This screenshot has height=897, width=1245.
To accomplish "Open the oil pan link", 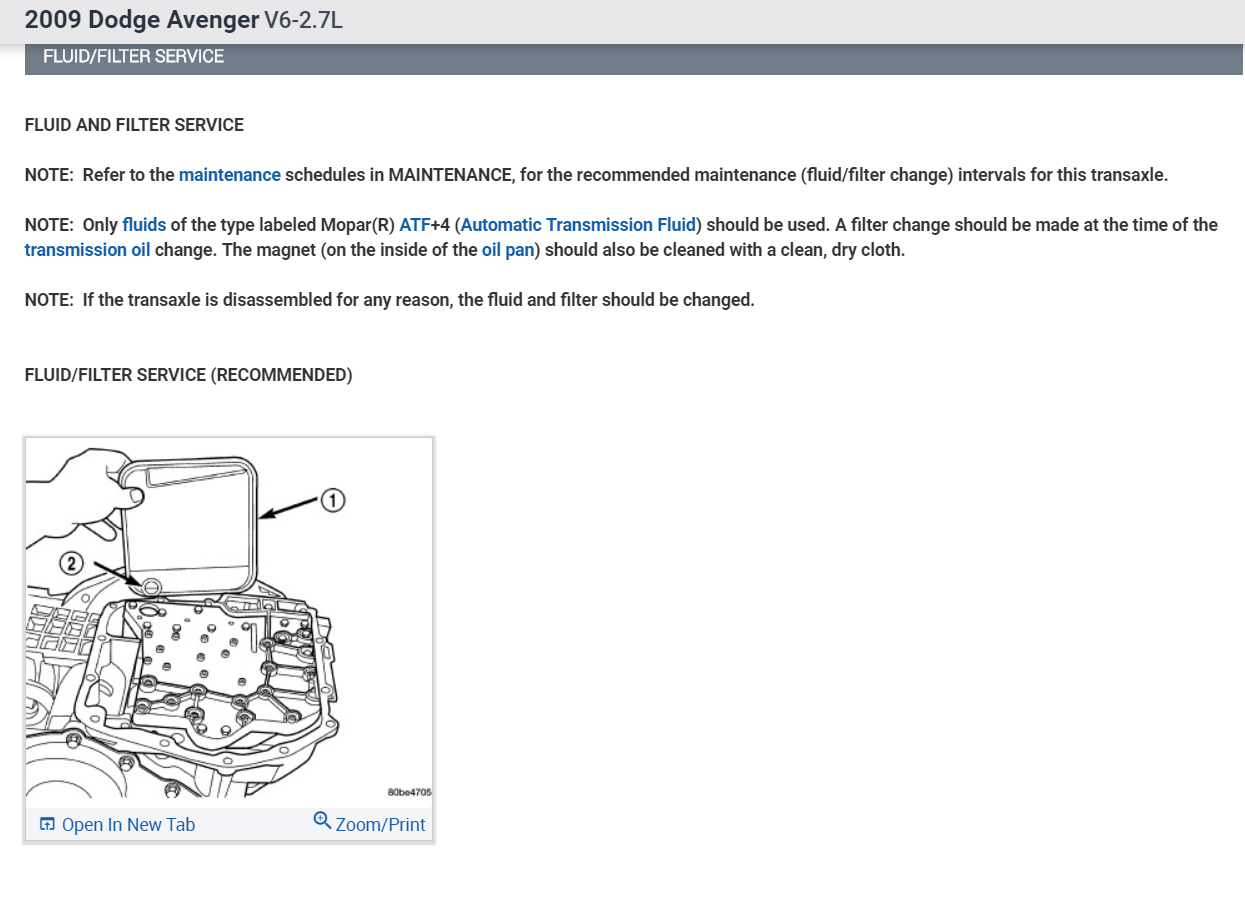I will tap(508, 250).
